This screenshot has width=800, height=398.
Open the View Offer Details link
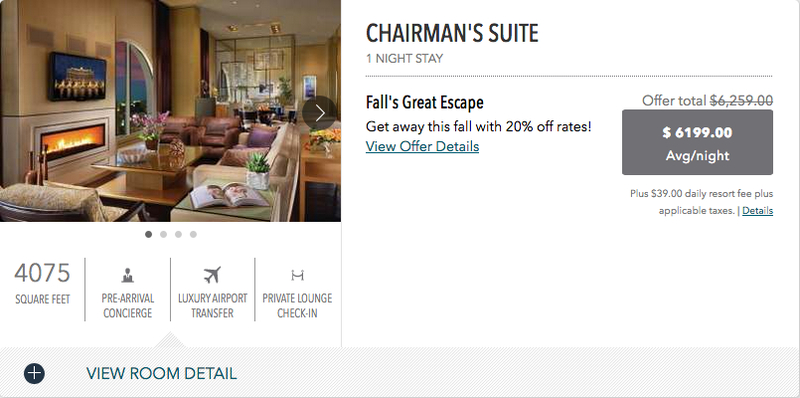(x=422, y=146)
